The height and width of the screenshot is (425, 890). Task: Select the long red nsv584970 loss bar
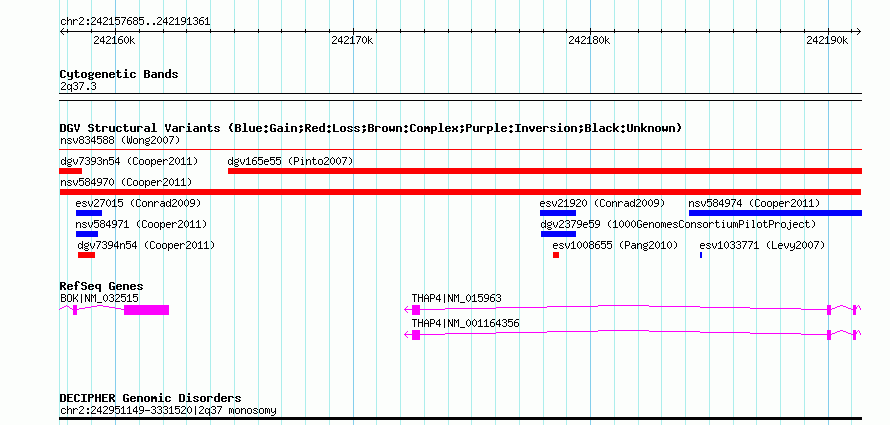pyautogui.click(x=460, y=192)
